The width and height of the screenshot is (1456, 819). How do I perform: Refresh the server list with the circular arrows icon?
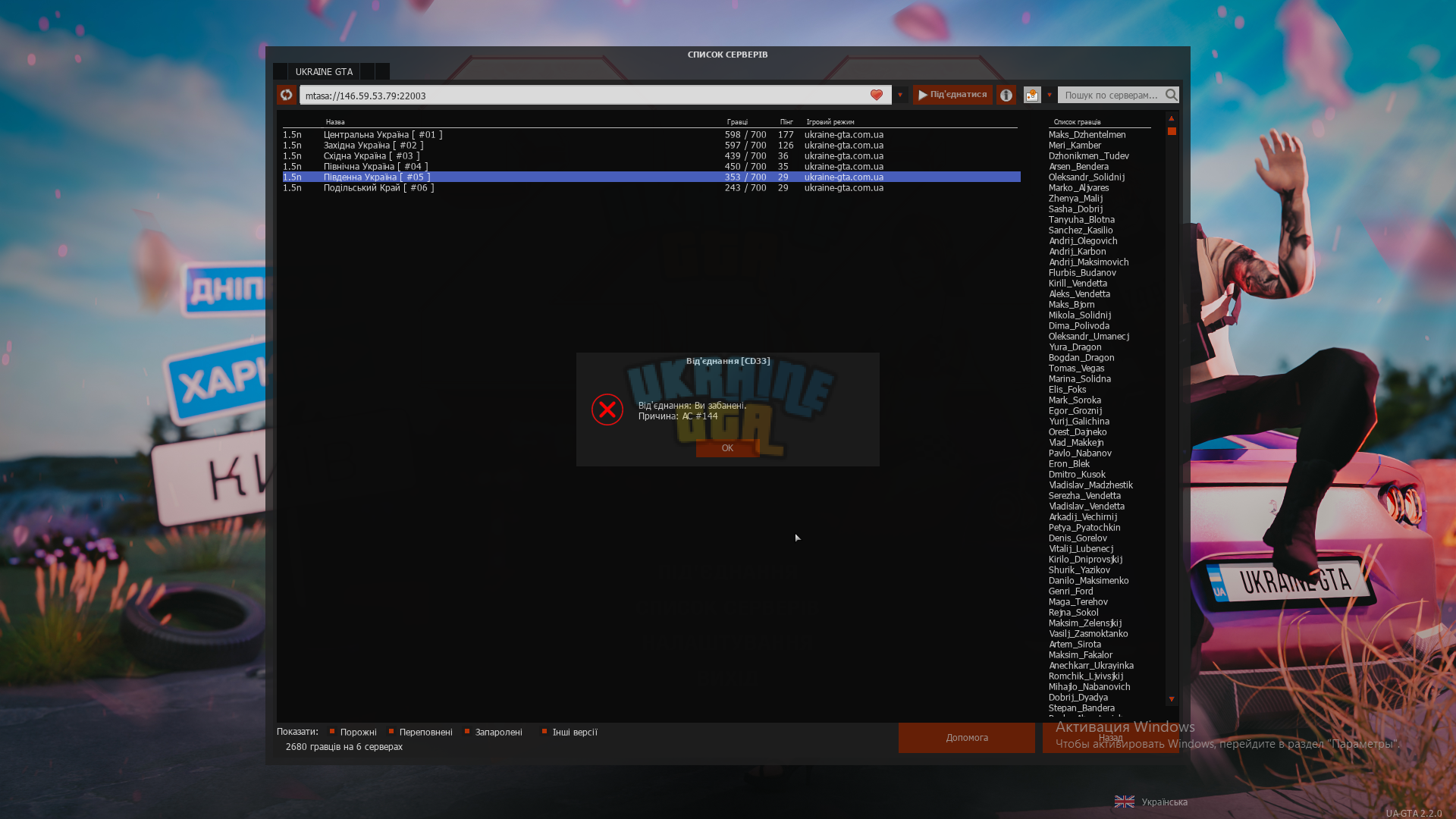(286, 95)
